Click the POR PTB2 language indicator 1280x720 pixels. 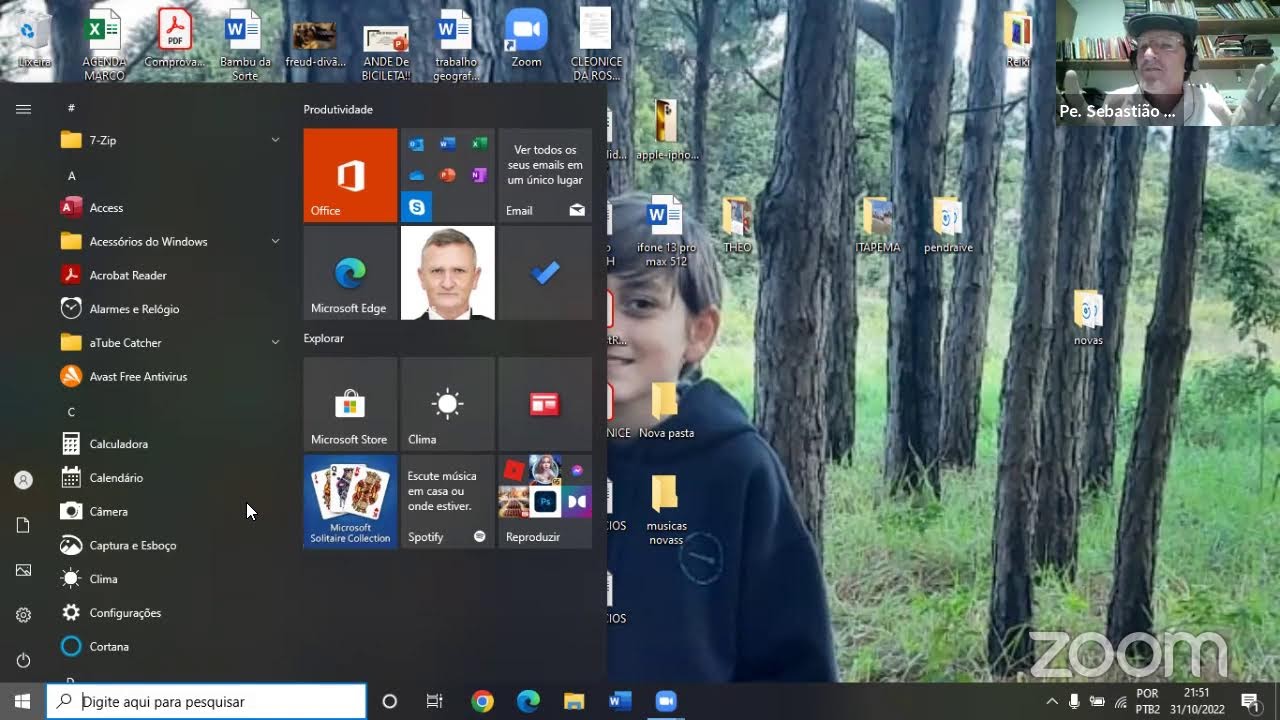pos(1147,701)
